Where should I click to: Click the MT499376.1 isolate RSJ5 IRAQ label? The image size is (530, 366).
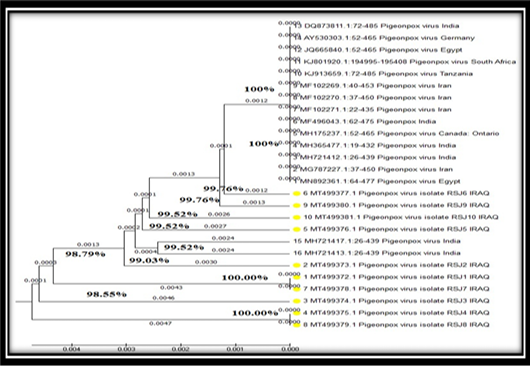point(396,229)
